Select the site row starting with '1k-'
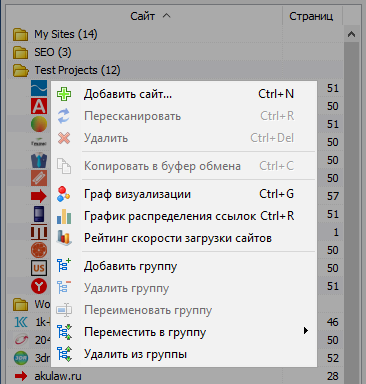This screenshot has height=384, width=366. point(42,322)
